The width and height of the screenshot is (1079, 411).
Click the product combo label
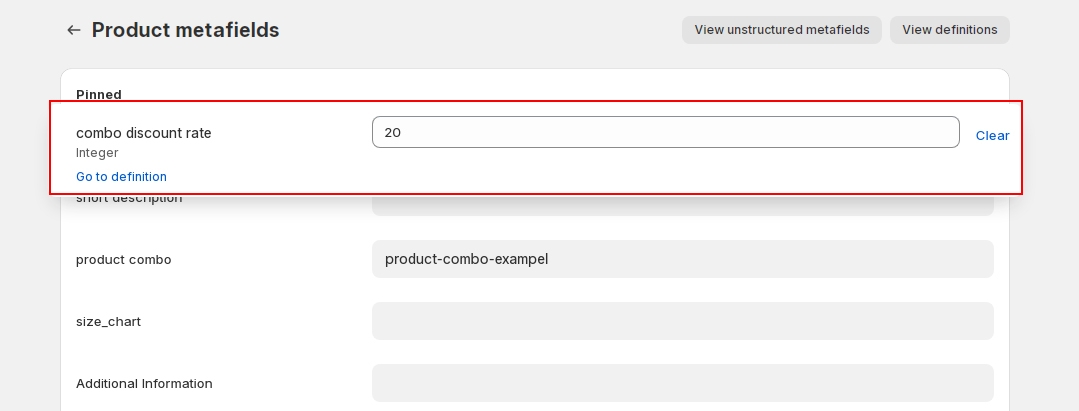[123, 259]
